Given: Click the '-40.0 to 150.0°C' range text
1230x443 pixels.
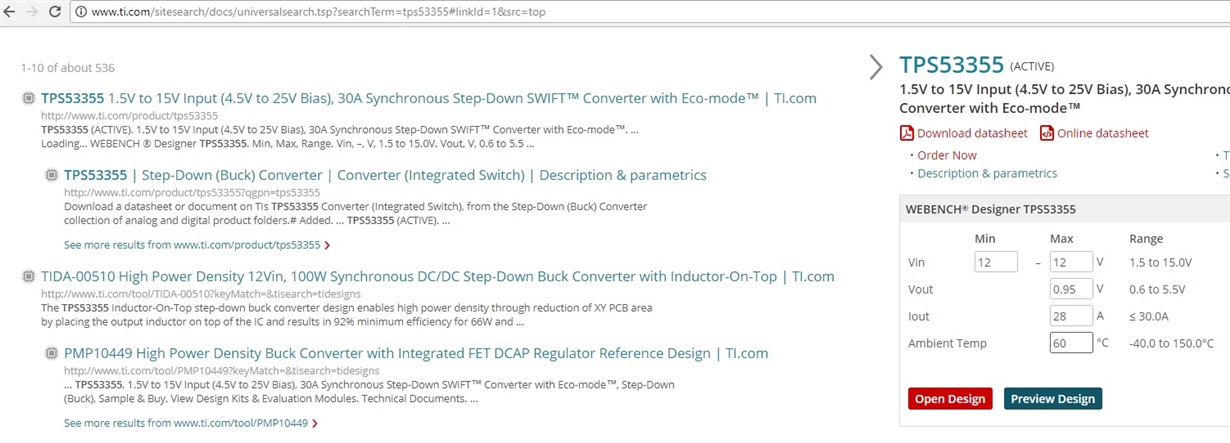Looking at the screenshot, I should pyautogui.click(x=1172, y=343).
